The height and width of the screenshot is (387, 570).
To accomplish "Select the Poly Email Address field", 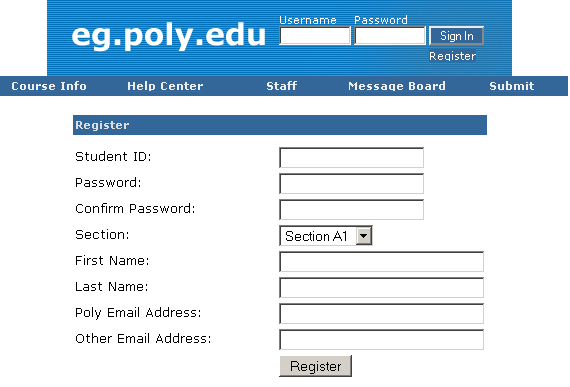I will (x=381, y=314).
